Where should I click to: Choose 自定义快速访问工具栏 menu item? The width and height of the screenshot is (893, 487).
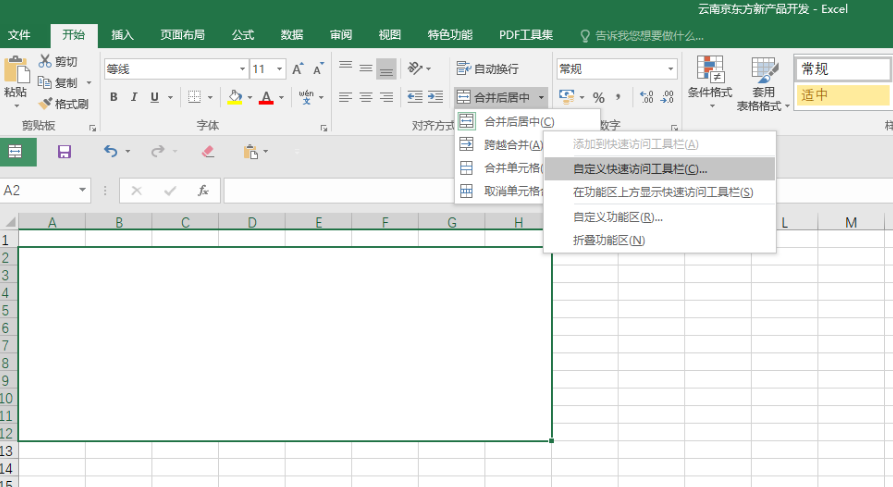coord(660,169)
